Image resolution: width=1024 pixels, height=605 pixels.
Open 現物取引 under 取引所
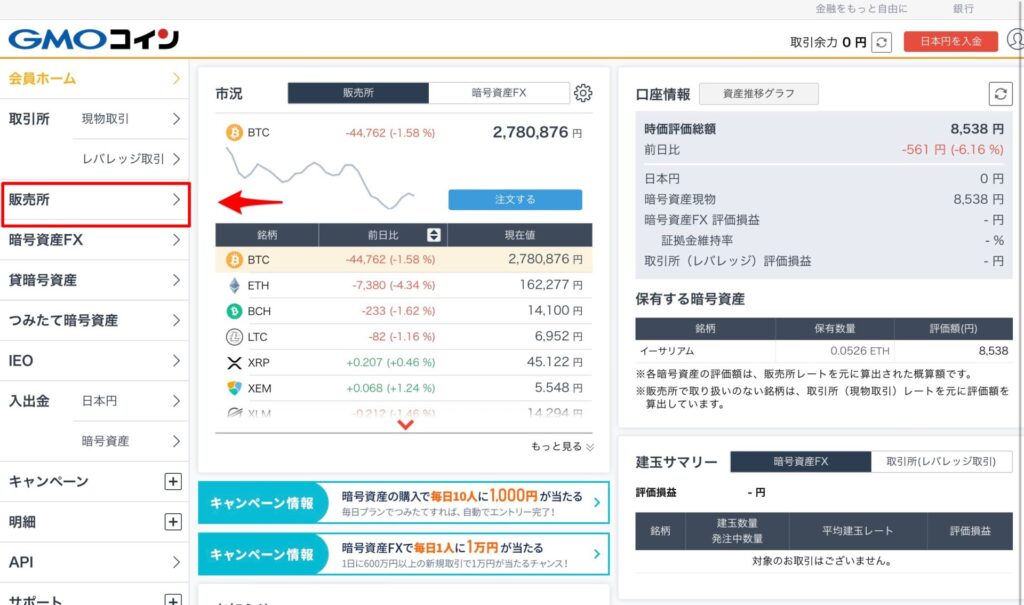[x=131, y=119]
